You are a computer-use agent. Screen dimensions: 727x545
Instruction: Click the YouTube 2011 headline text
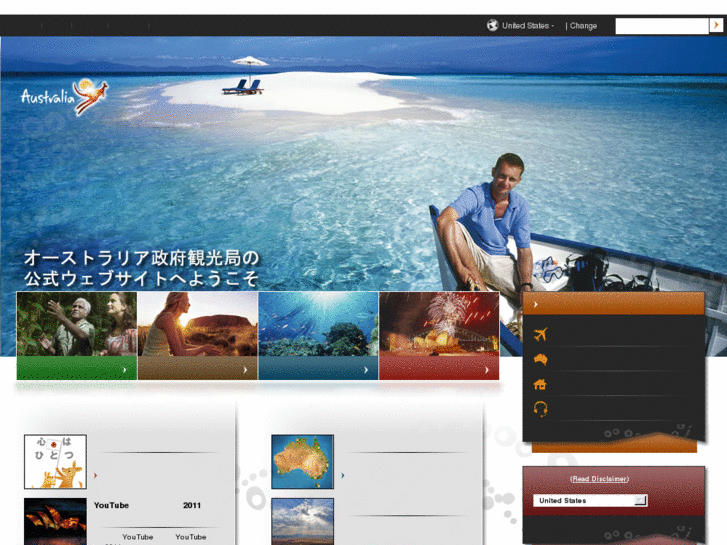pos(147,505)
